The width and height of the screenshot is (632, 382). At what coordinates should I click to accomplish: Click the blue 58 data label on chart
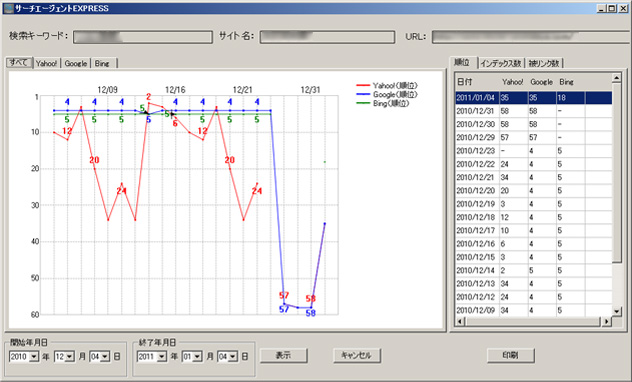(310, 313)
